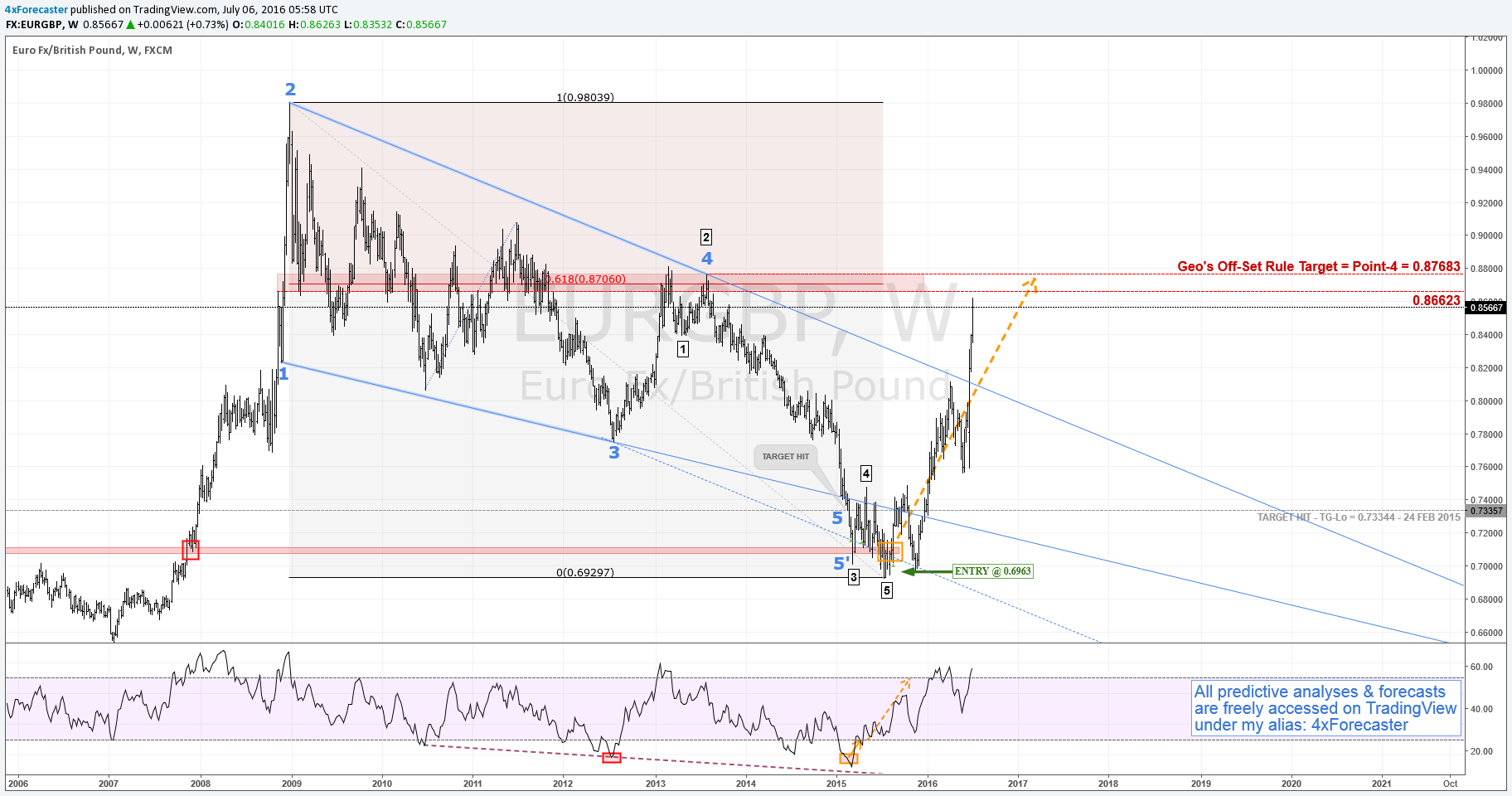Click boxed wave label 5 under entry arrow
The image size is (1512, 796).
887,590
